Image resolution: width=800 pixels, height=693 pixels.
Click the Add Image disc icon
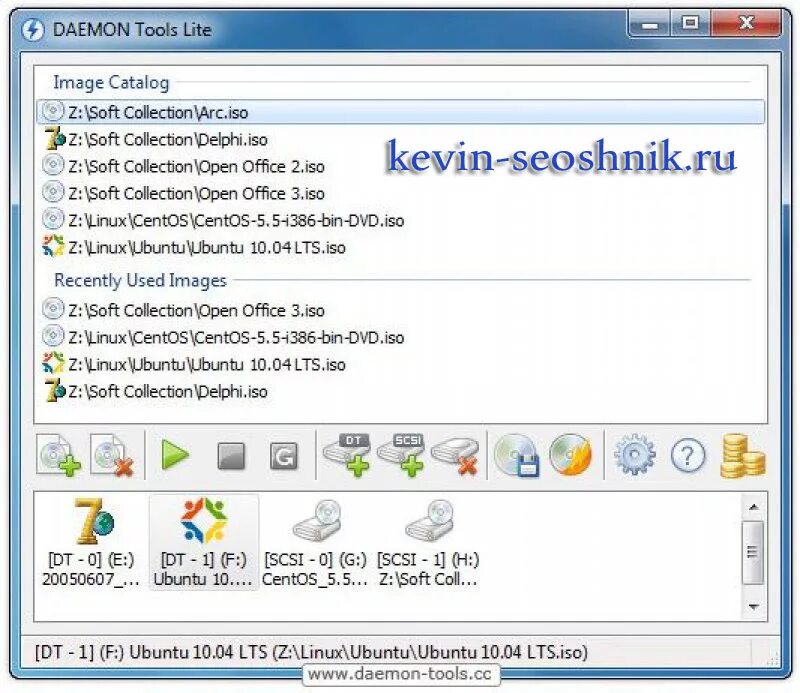click(x=59, y=455)
